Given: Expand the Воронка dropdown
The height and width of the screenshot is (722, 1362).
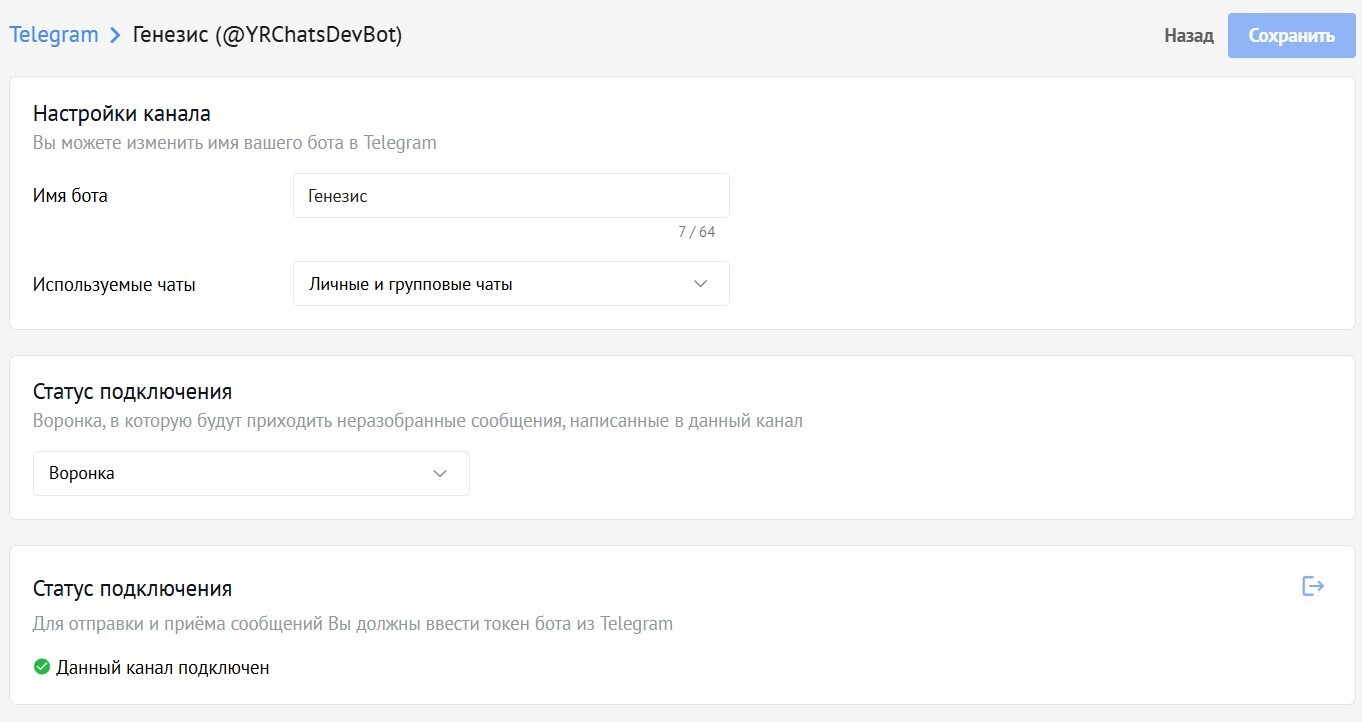Looking at the screenshot, I should 251,473.
